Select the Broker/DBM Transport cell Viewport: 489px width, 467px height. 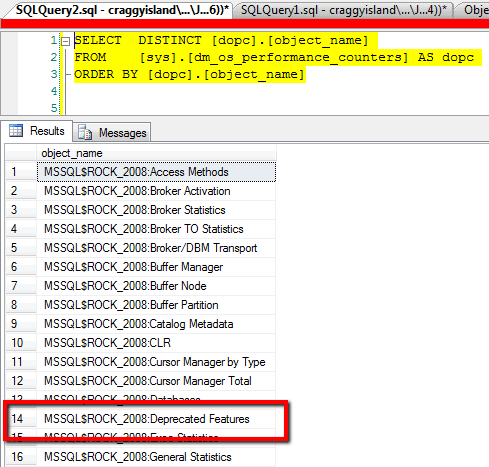point(156,248)
